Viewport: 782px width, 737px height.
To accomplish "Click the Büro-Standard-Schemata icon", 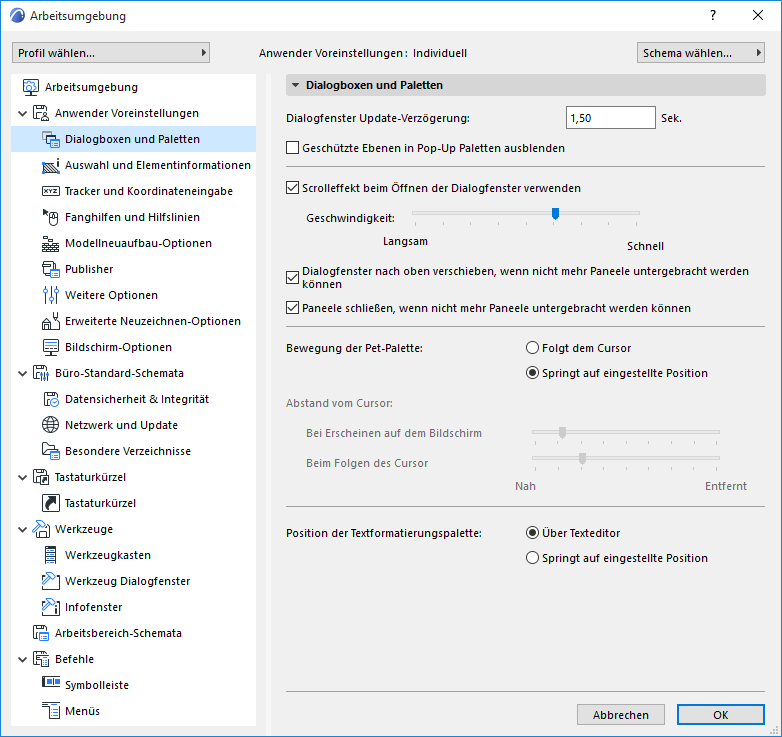I will 41,373.
